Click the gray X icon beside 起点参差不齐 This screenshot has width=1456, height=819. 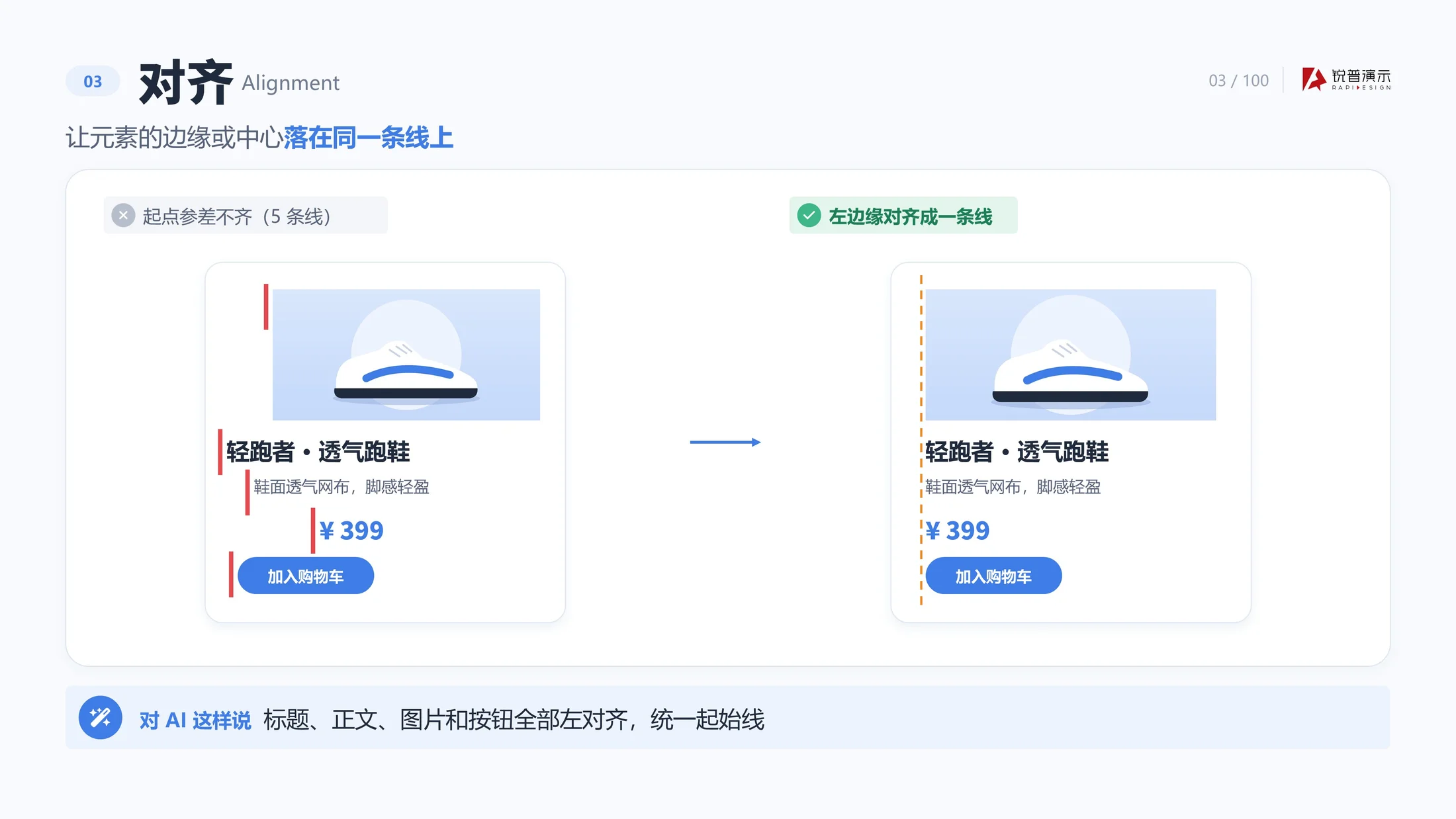[x=123, y=215]
